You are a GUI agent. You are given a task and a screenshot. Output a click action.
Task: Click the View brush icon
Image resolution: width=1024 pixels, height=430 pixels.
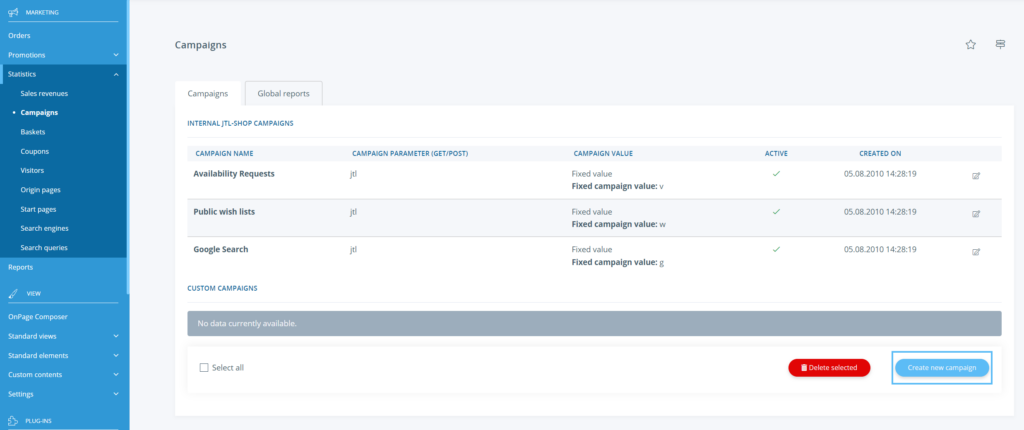[12, 293]
